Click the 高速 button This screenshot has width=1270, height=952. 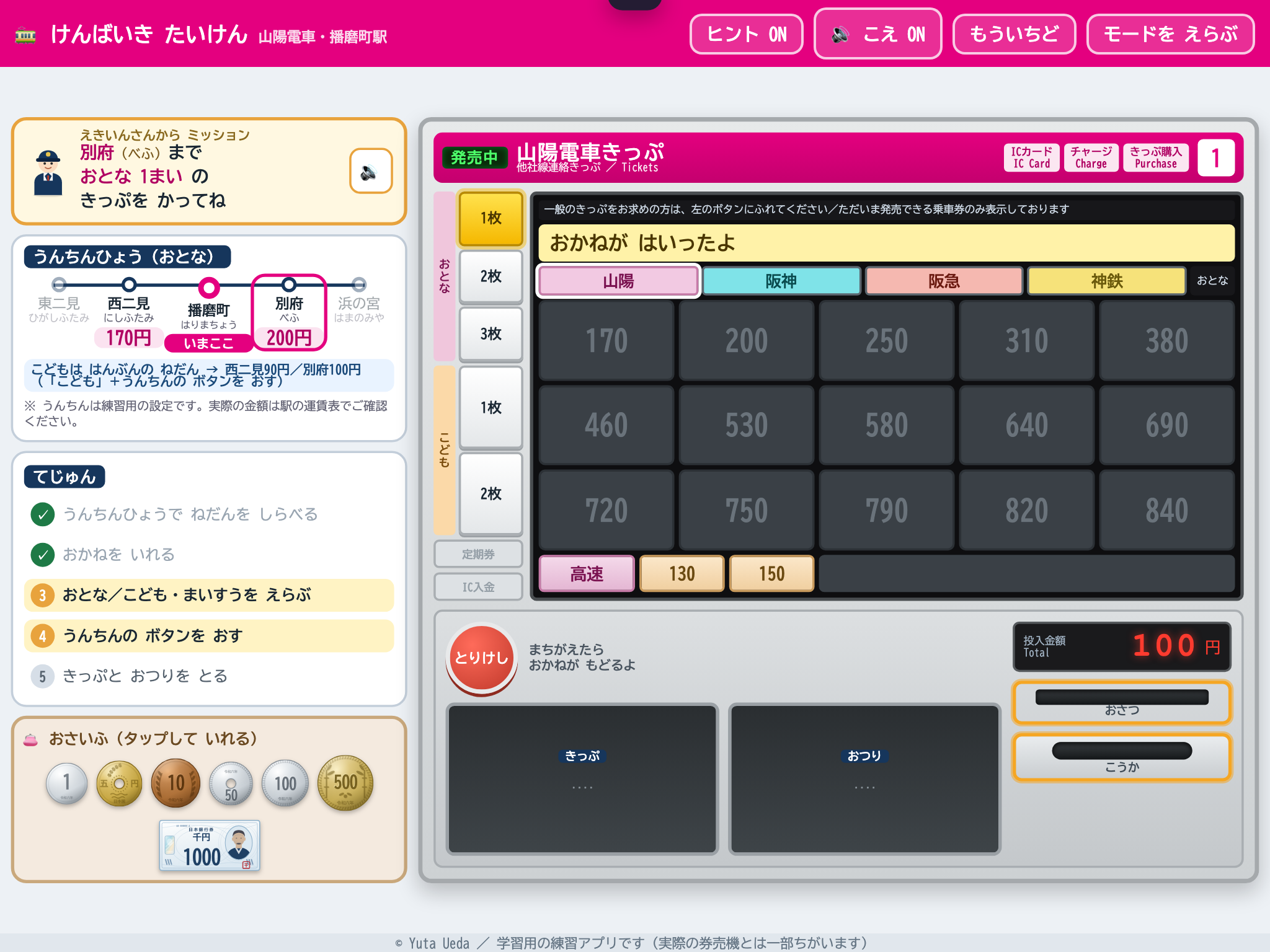(x=587, y=574)
